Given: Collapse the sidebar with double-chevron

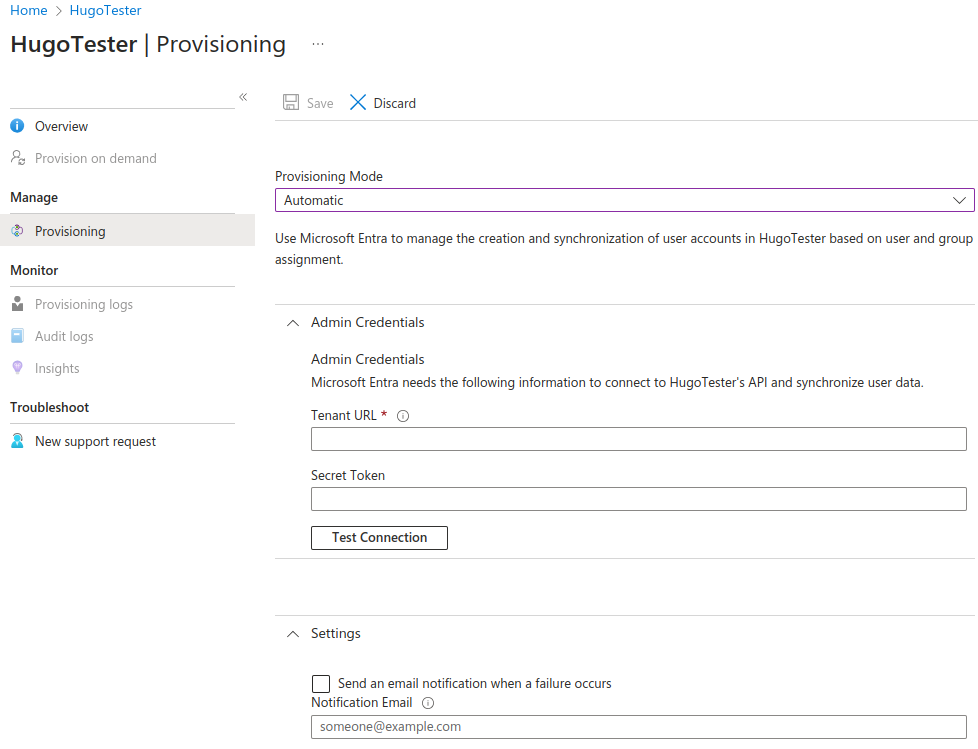Looking at the screenshot, I should point(243,97).
